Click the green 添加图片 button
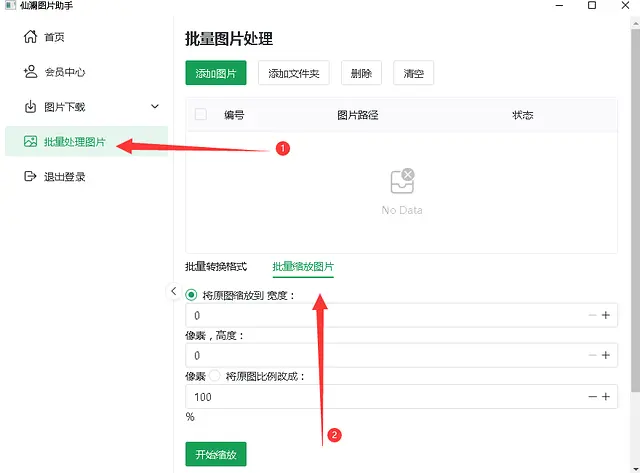 (216, 73)
